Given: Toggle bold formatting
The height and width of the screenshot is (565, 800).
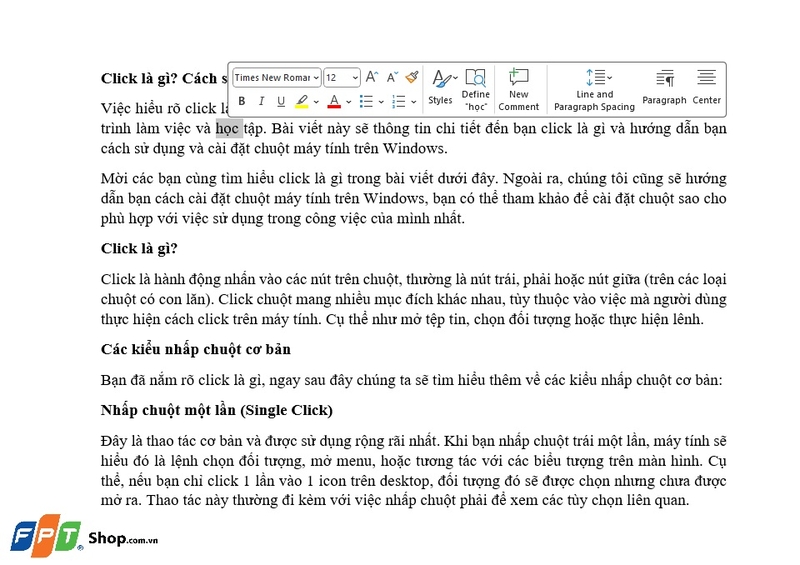Looking at the screenshot, I should [242, 101].
